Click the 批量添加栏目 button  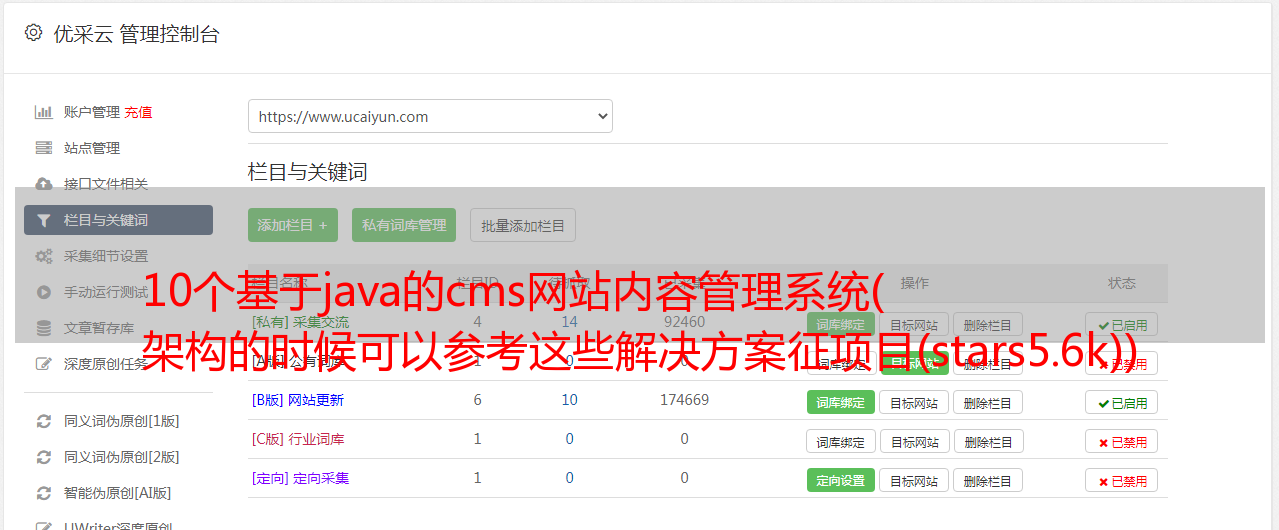click(x=523, y=225)
